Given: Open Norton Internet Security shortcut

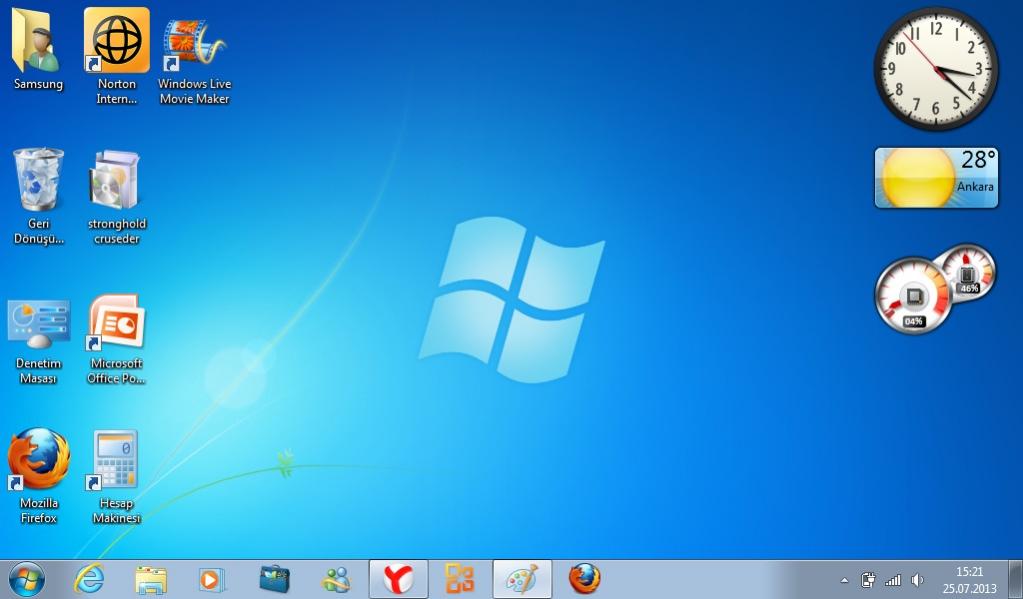Looking at the screenshot, I should 116,45.
